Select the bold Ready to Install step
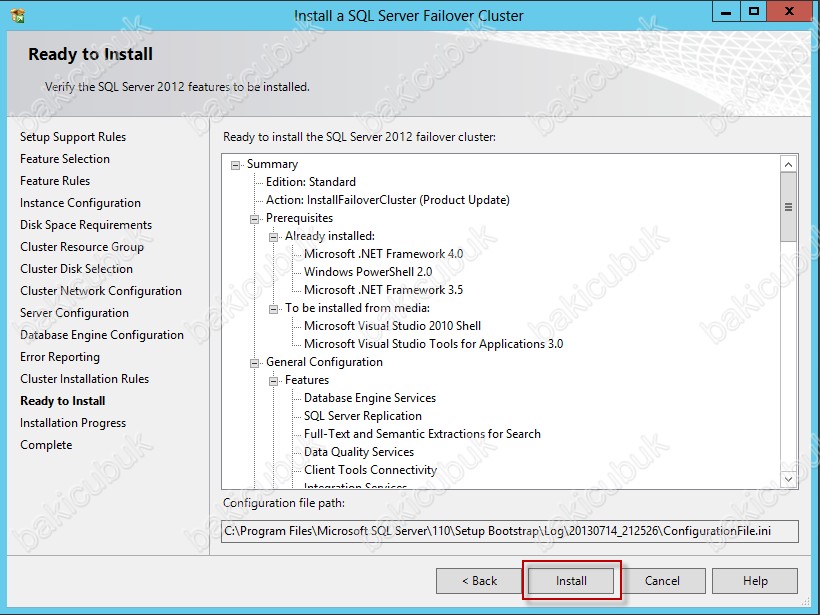The image size is (820, 615). click(63, 401)
